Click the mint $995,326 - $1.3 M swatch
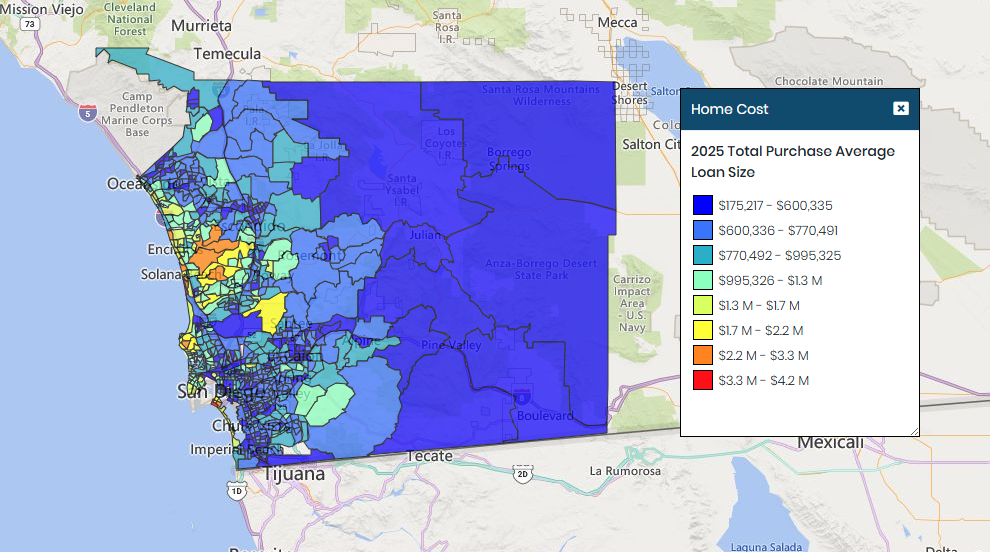Screen dimensions: 990x552 (x=703, y=280)
